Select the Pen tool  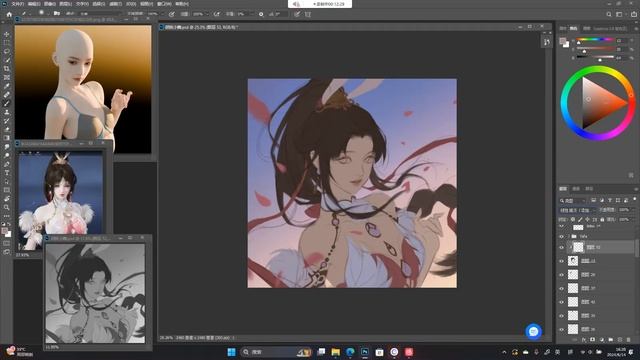(7, 164)
